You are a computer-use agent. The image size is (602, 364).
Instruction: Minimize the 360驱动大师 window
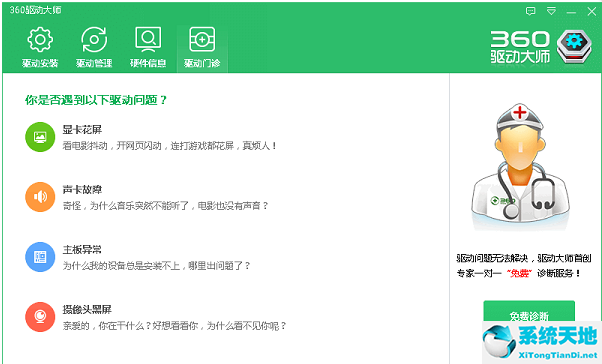click(571, 12)
